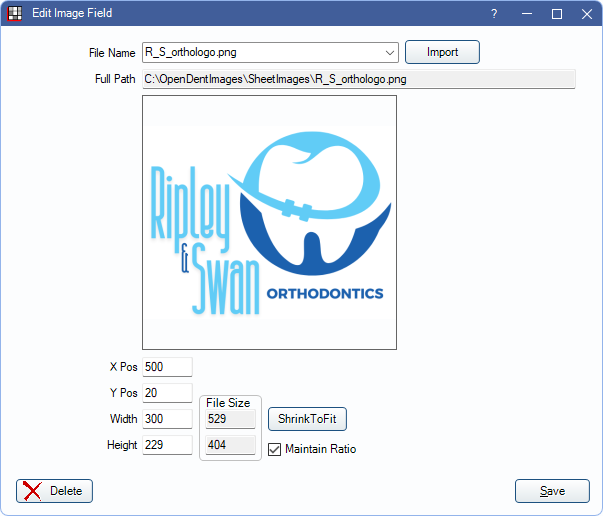The image size is (603, 516).
Task: Click the help question mark button
Action: pos(494,14)
